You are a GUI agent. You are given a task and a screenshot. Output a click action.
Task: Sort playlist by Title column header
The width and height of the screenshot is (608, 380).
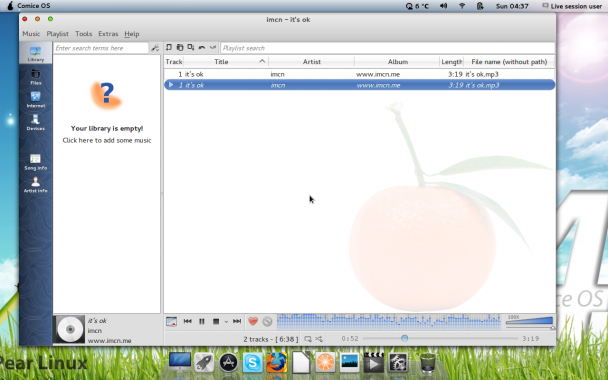coord(225,62)
